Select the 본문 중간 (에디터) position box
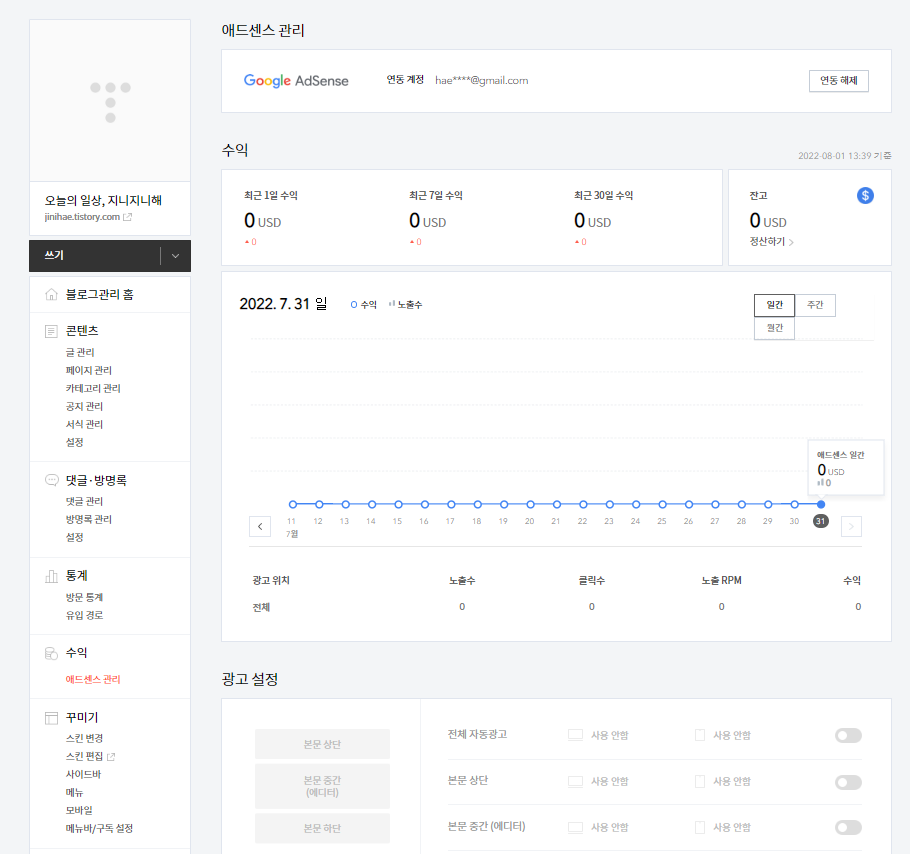Image resolution: width=910 pixels, height=854 pixels. (x=322, y=786)
